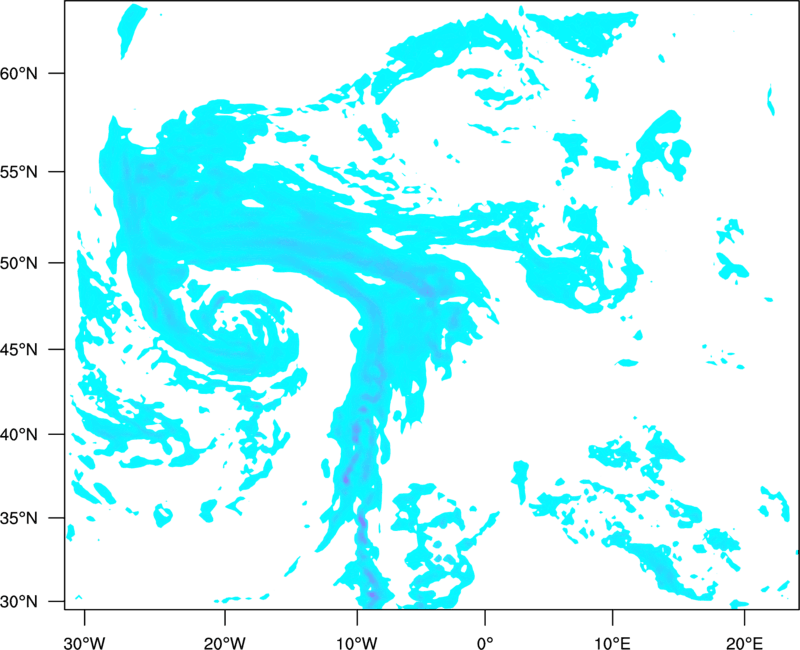Click the 60°N latitude label

click(19, 73)
